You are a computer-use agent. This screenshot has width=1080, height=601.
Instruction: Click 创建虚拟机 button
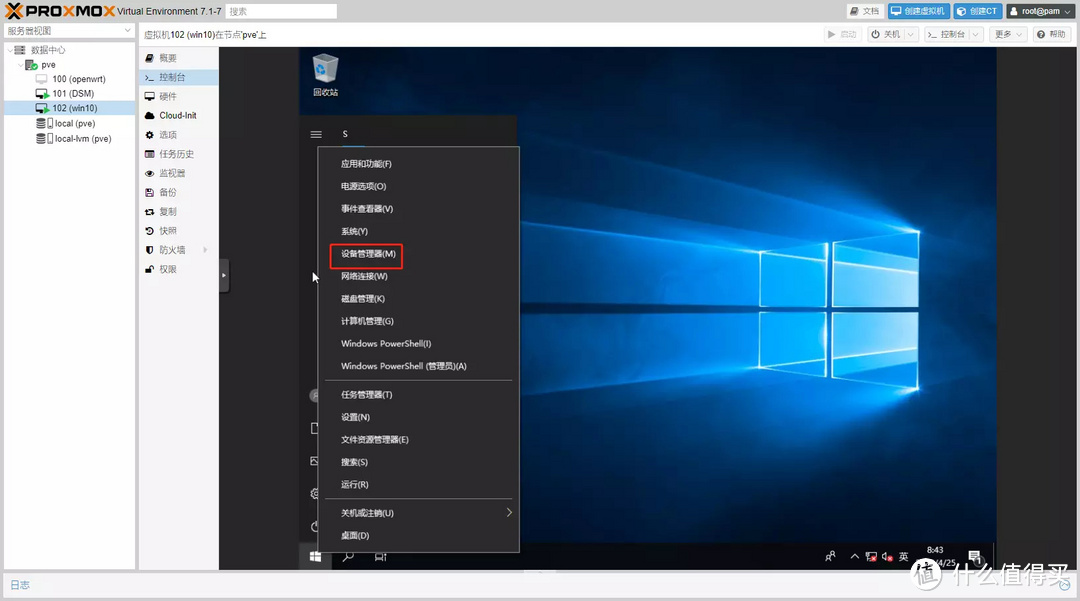click(x=919, y=11)
